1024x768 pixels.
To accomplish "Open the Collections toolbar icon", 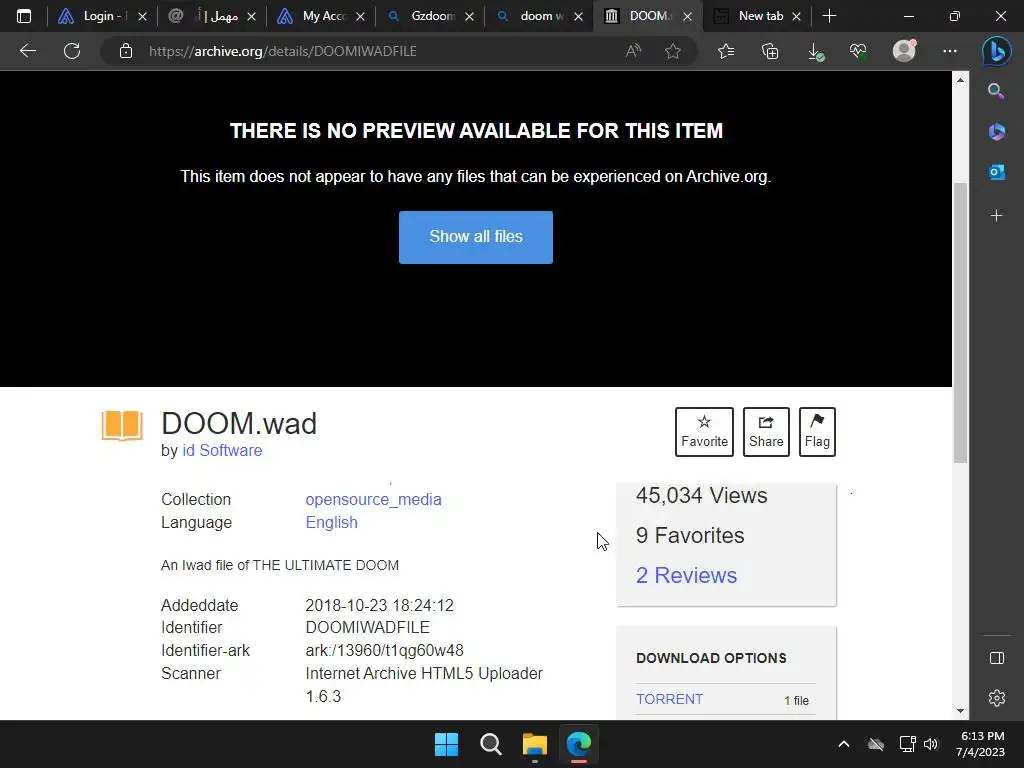I will (770, 51).
